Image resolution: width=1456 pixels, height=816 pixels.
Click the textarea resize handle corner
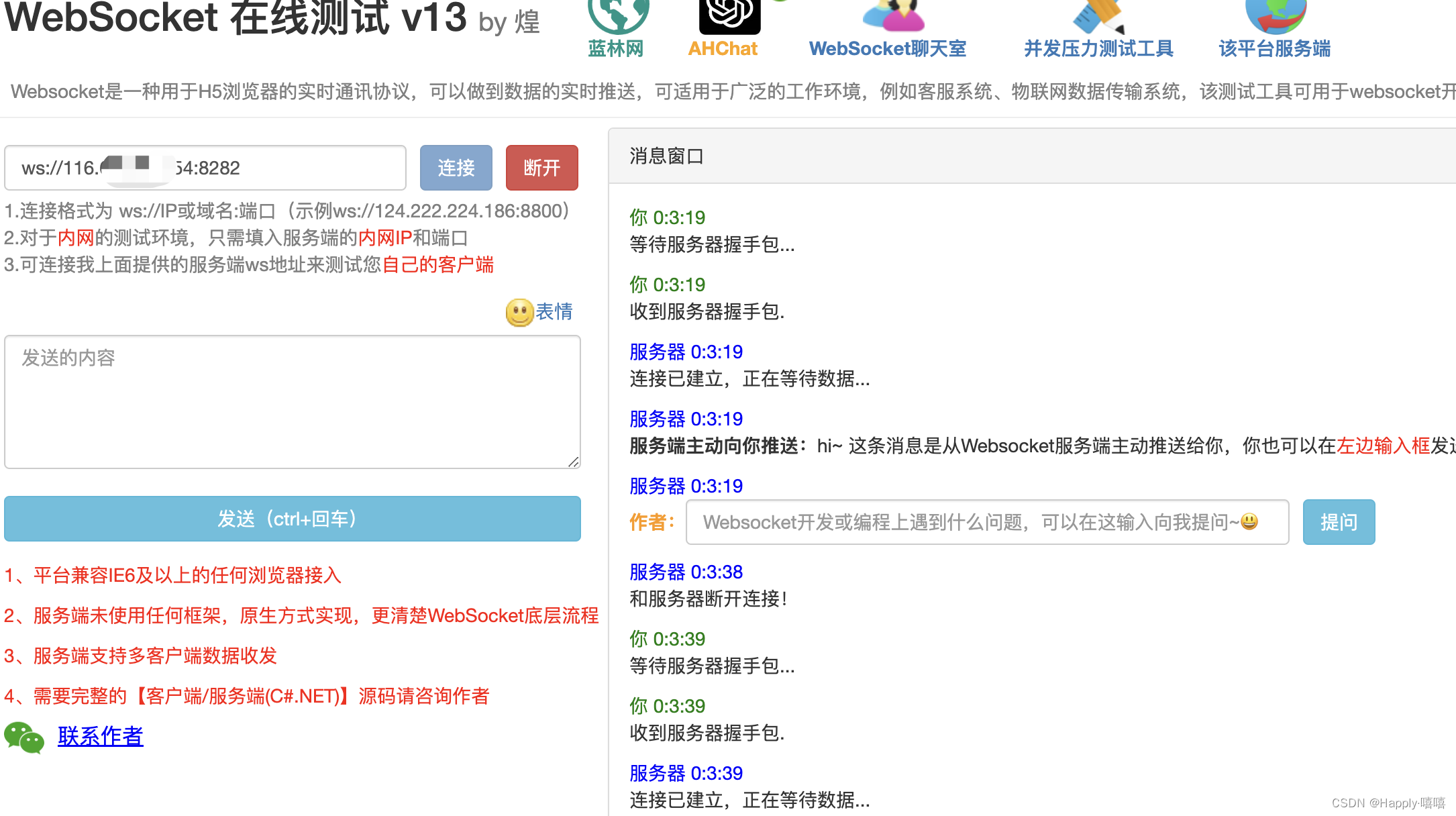[x=573, y=462]
